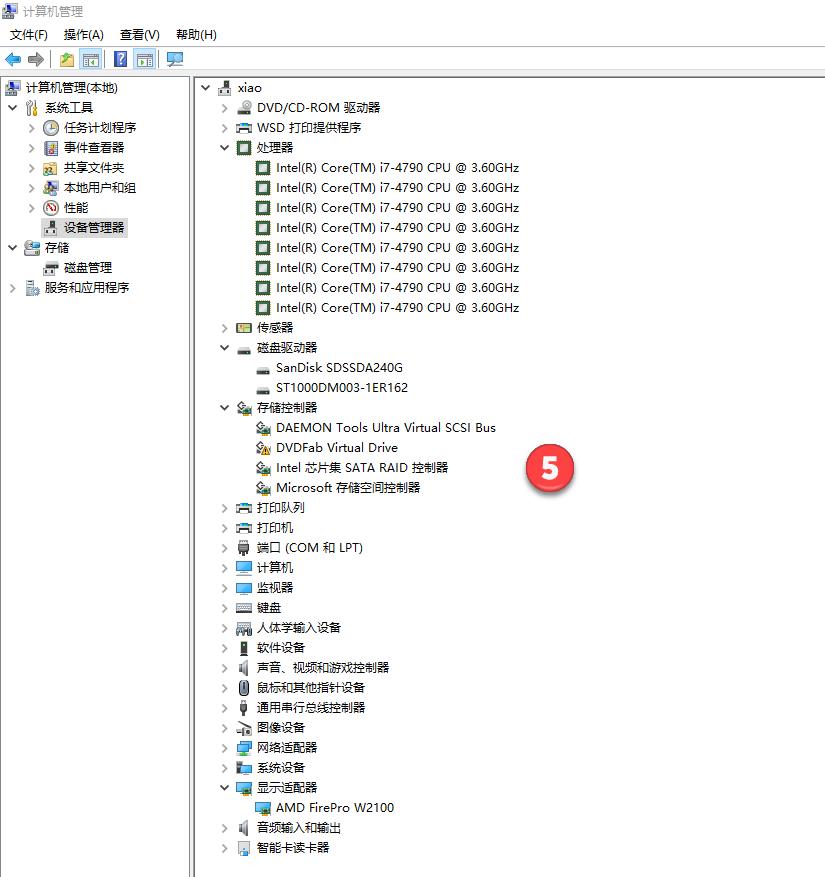Click the 图像设备 camera icon
Viewport: 825px width, 877px height.
(244, 728)
